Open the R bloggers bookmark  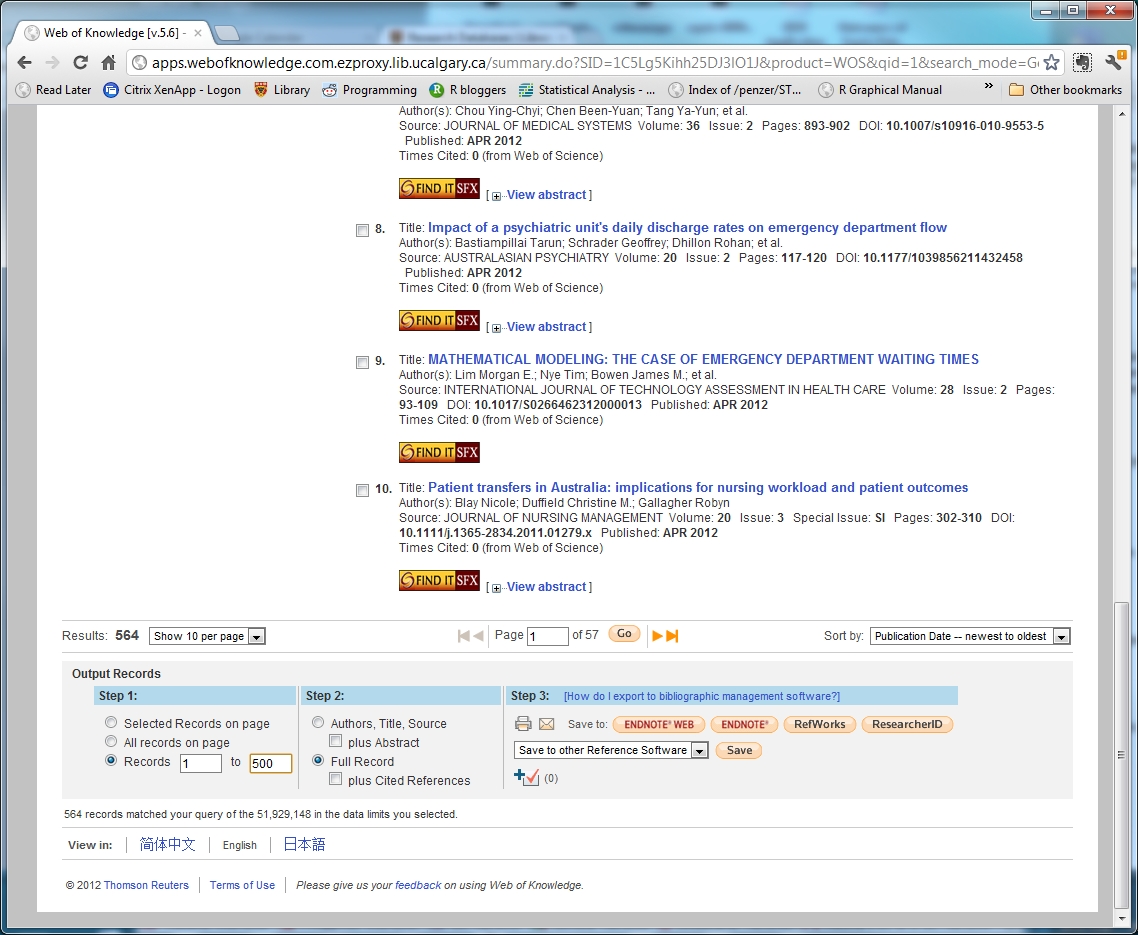(x=467, y=89)
